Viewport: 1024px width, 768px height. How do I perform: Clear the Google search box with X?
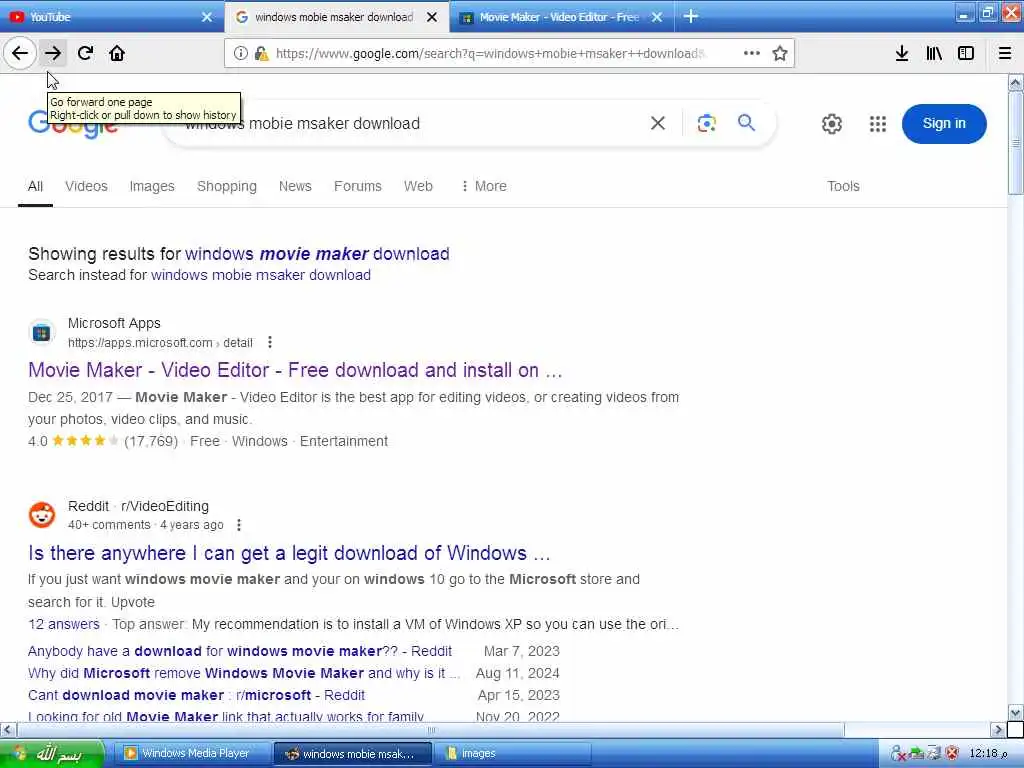tap(658, 123)
